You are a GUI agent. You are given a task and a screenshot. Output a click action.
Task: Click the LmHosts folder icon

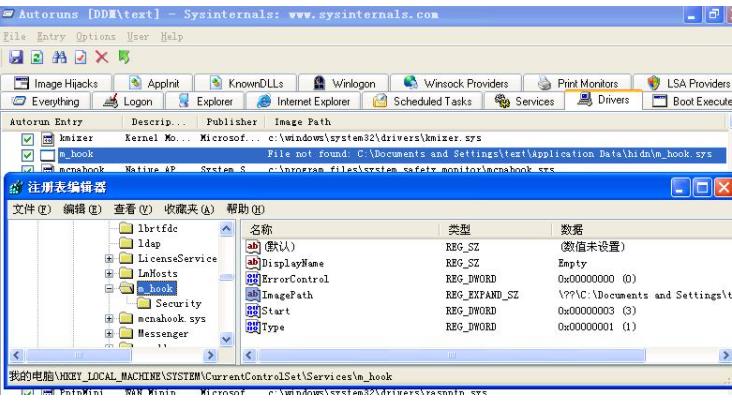[x=126, y=273]
